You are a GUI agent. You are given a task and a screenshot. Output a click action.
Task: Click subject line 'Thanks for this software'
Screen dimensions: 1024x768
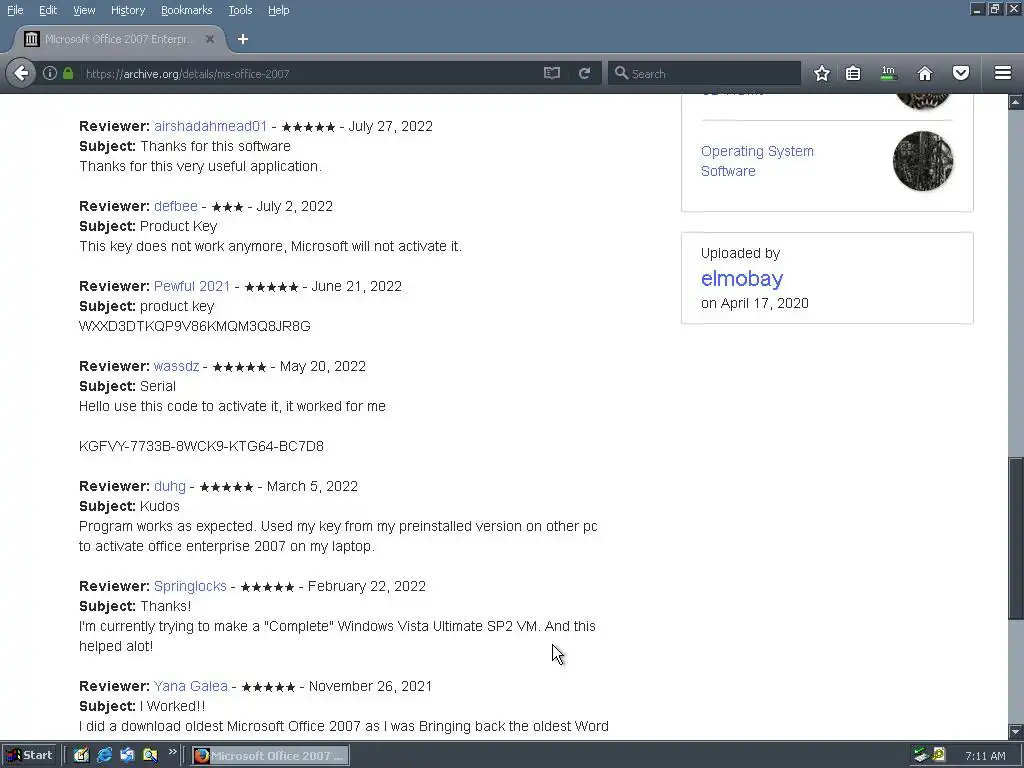tap(216, 146)
